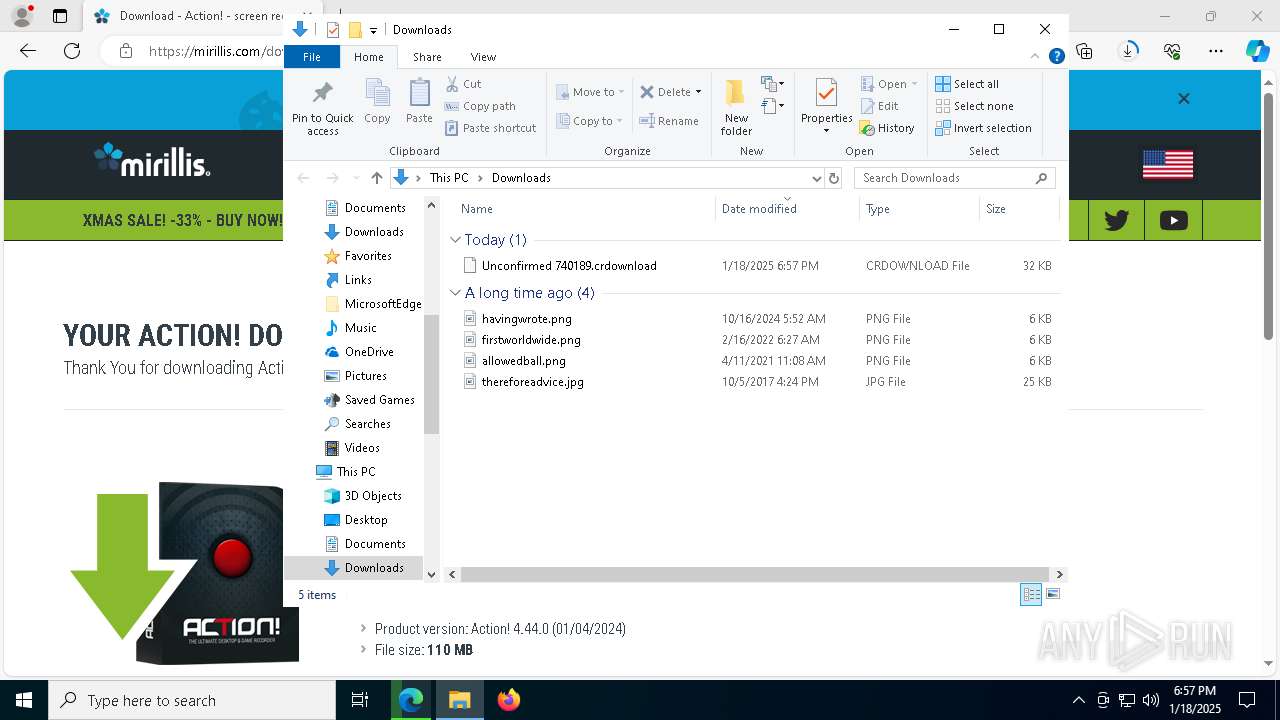Click the horizontal scrollbar in file list
This screenshot has width=1280, height=720.
point(753,574)
